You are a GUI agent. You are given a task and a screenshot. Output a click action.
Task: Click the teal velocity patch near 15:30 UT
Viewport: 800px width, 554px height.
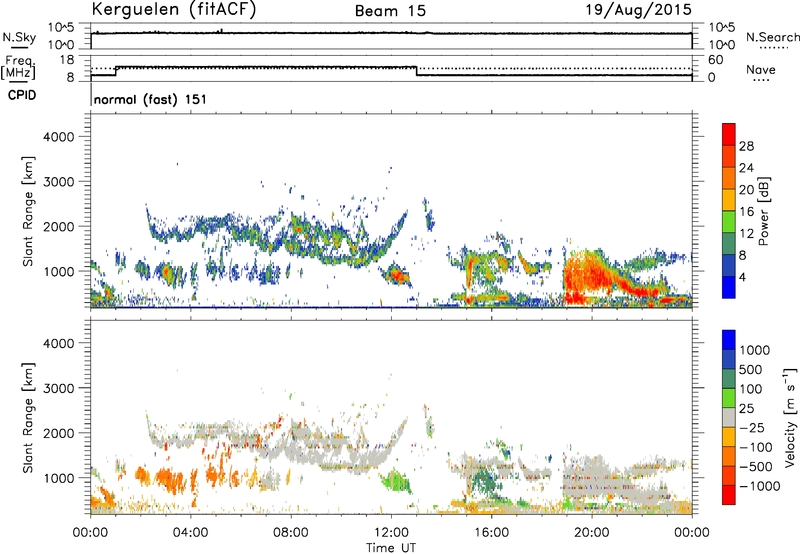(482, 480)
